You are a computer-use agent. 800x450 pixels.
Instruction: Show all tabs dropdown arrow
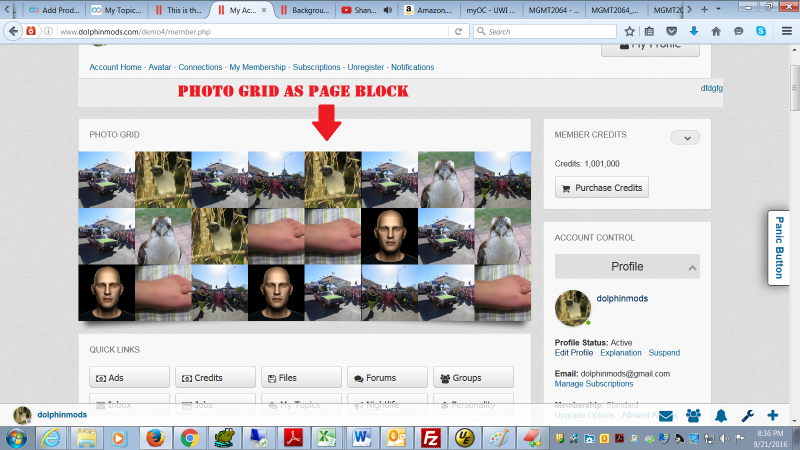[x=718, y=9]
